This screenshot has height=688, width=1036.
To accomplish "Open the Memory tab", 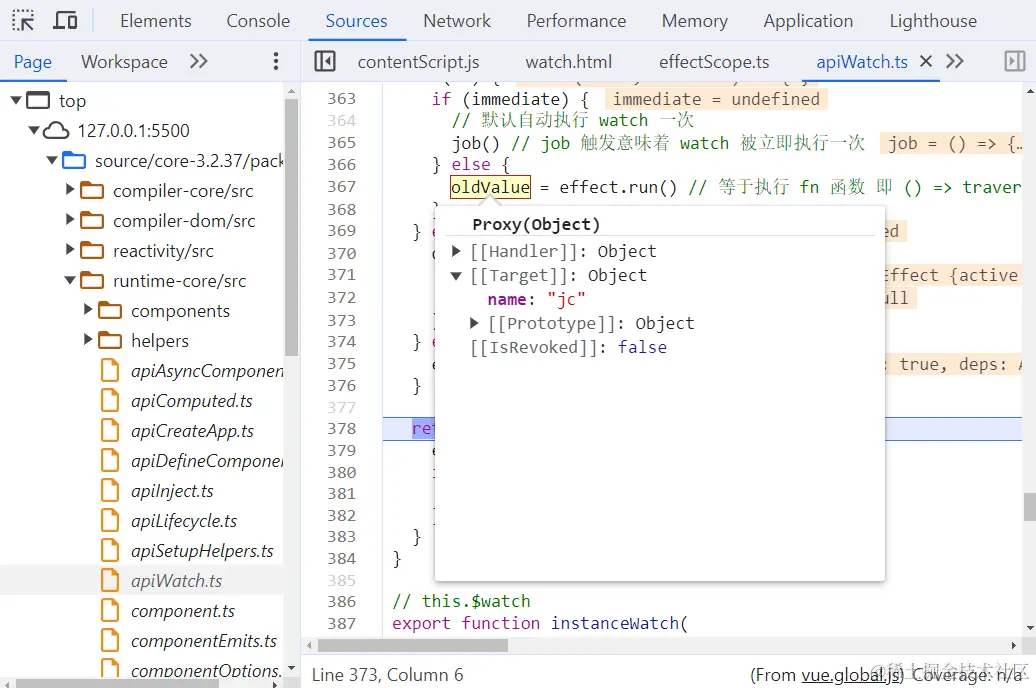I will tap(694, 21).
